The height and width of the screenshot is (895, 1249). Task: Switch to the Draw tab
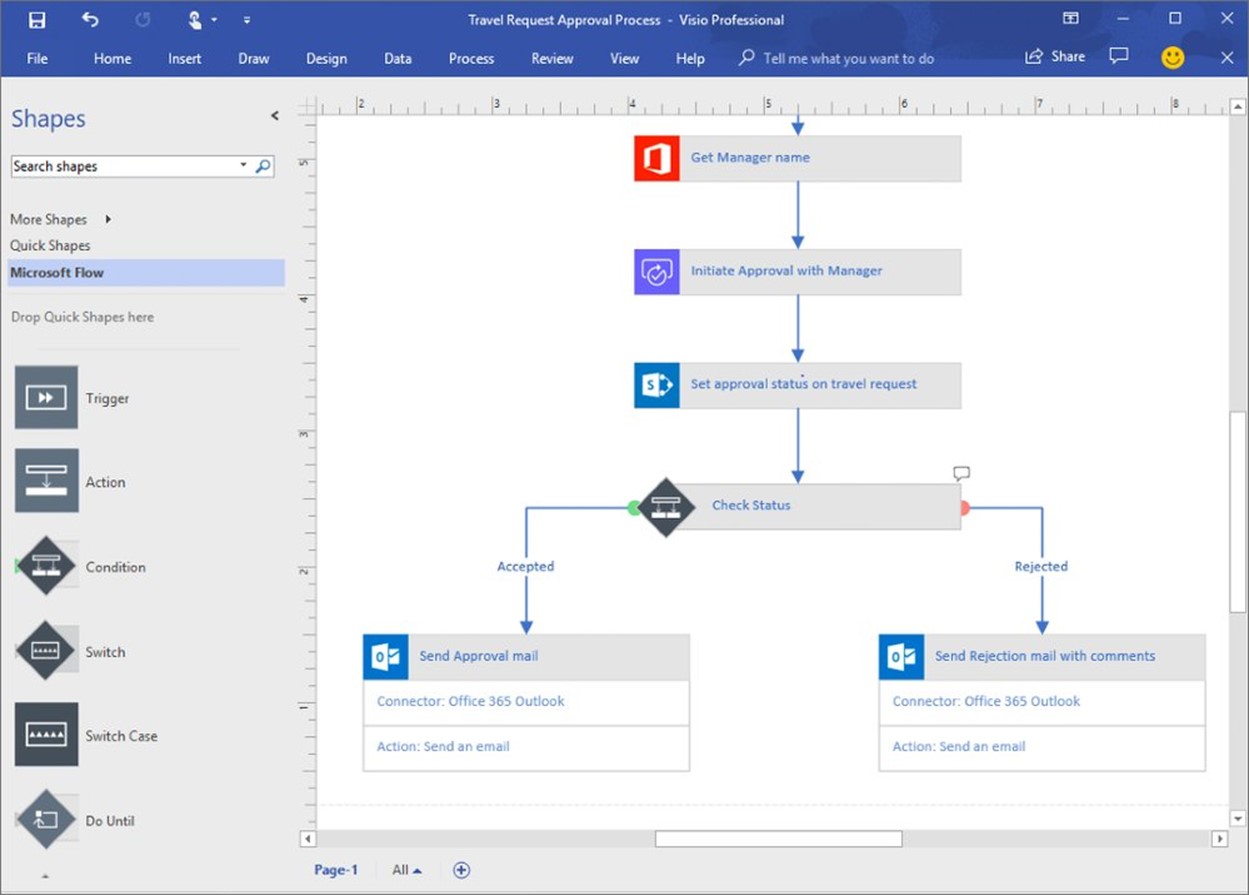click(x=253, y=58)
